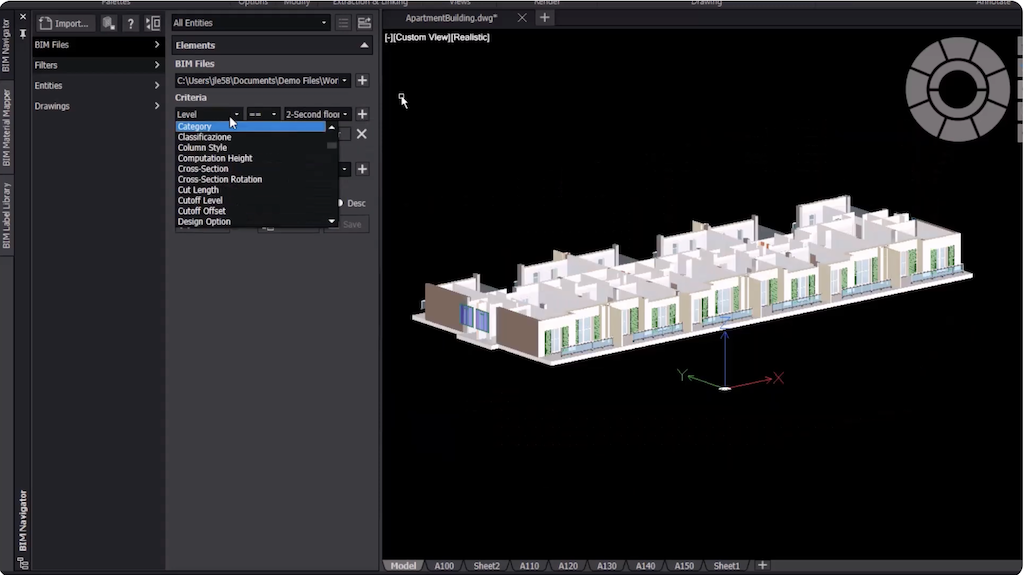The width and height of the screenshot is (1024, 575).
Task: Close the ApartmentBuilding.dwg tab
Action: point(522,18)
